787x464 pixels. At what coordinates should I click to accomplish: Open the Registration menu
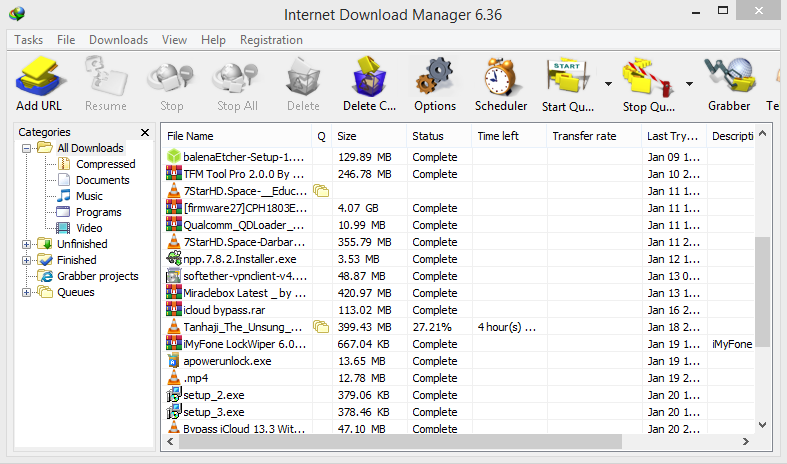pyautogui.click(x=271, y=40)
